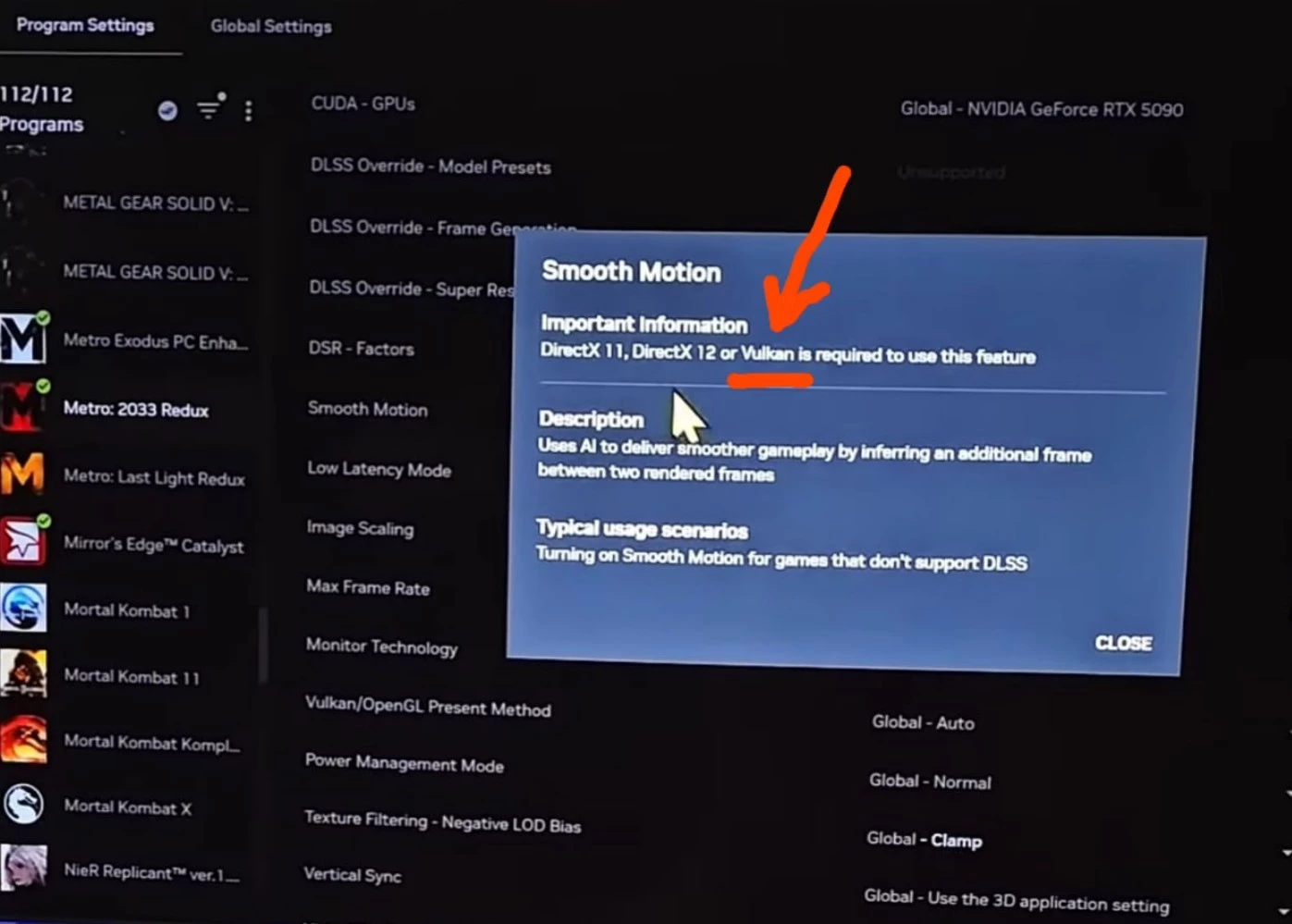
Task: Open the filter/sort programs icon
Action: point(210,109)
